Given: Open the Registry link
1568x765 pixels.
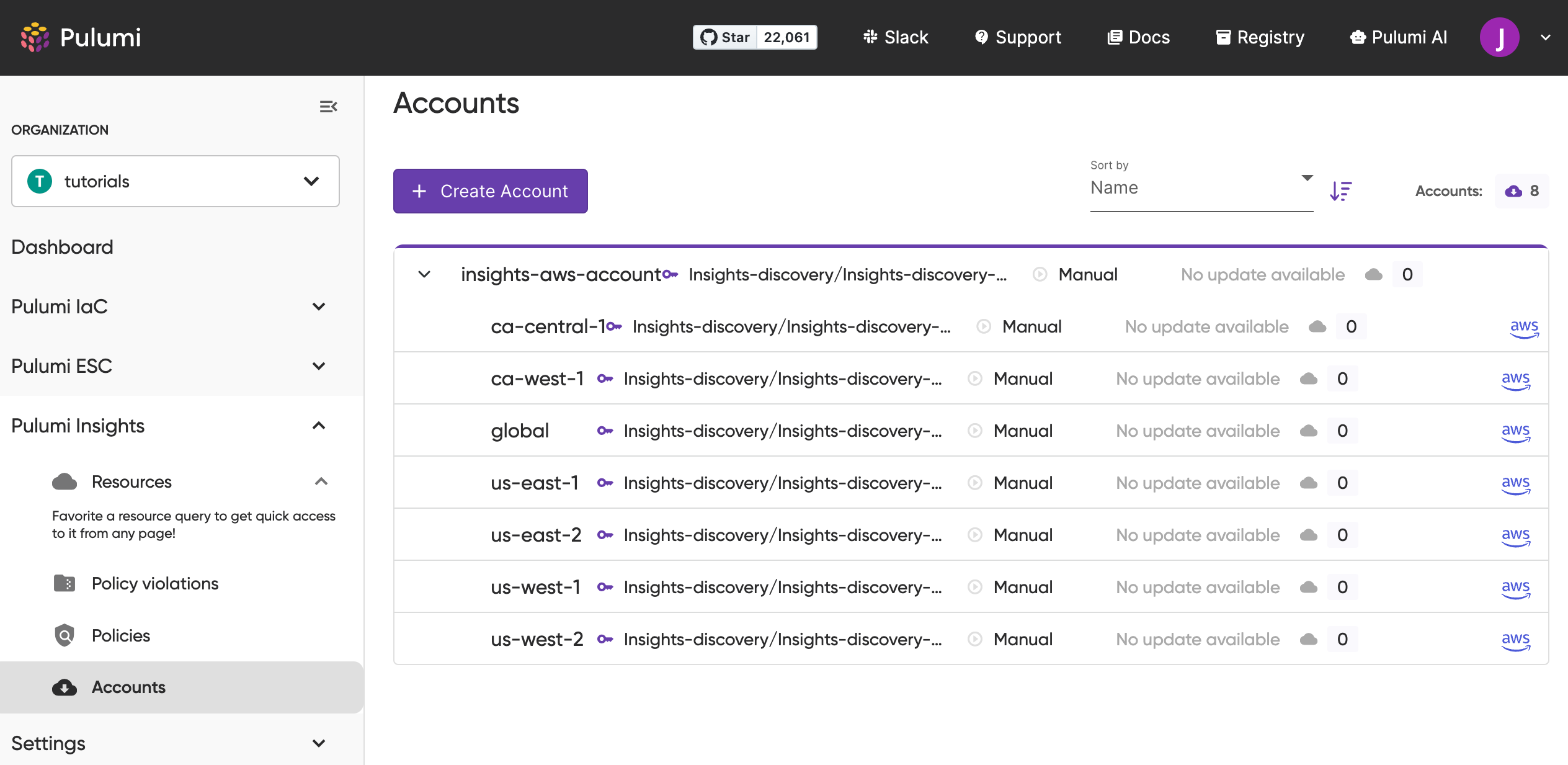Looking at the screenshot, I should [1260, 37].
